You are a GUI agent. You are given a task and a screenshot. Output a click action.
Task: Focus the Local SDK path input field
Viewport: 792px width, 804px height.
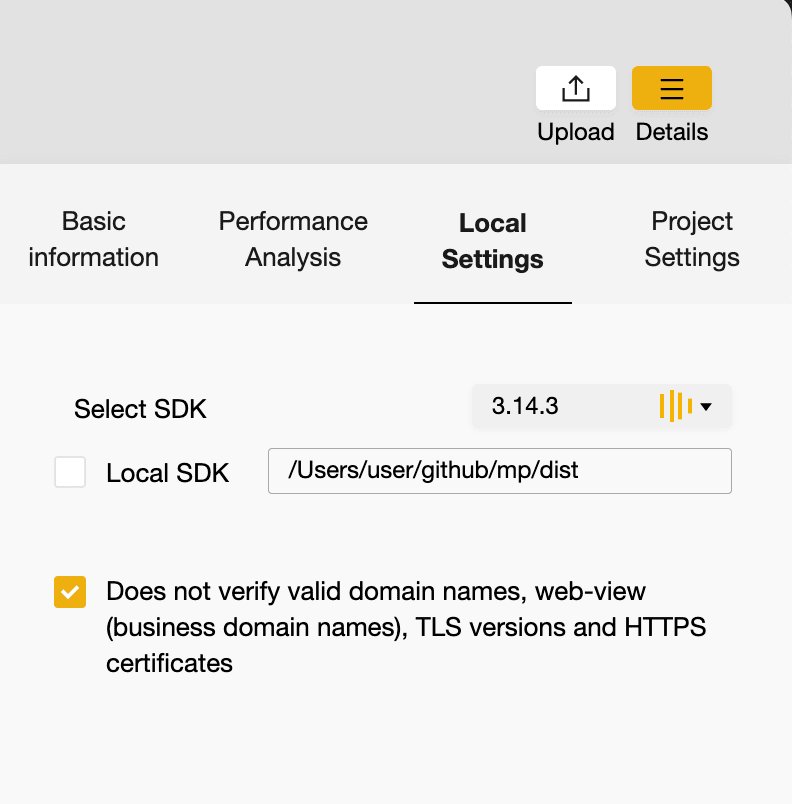[x=500, y=471]
